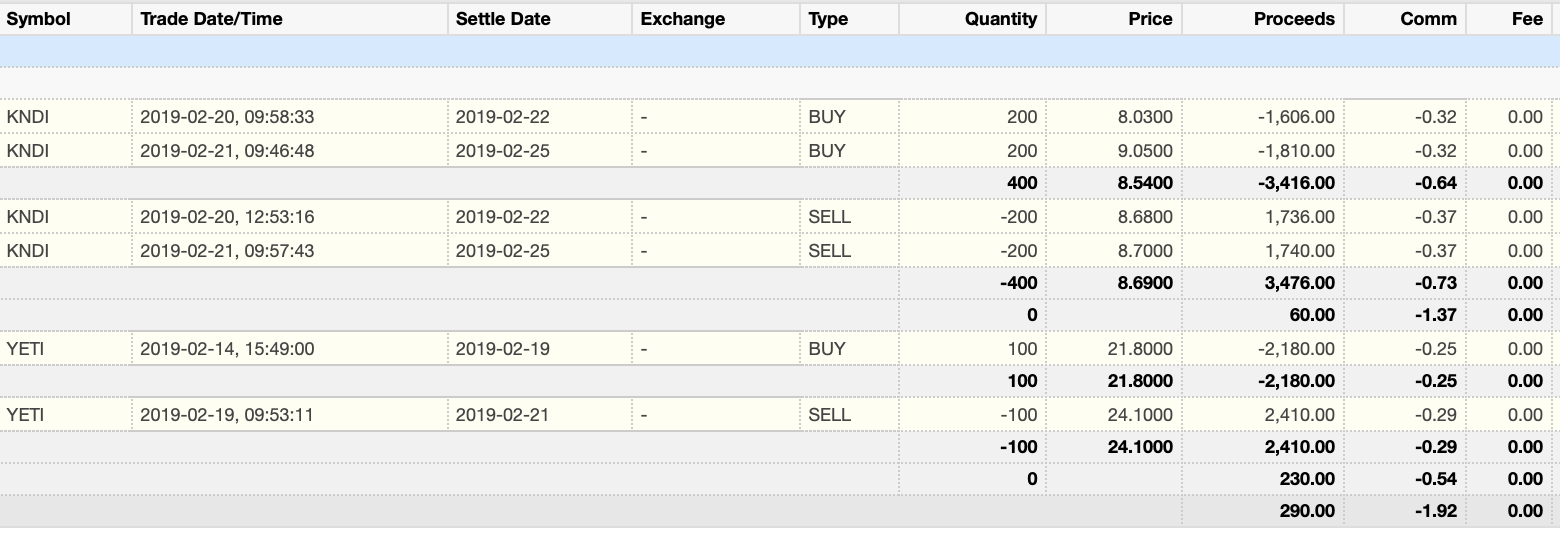The height and width of the screenshot is (536, 1560).
Task: Select the KNDI sell at 12:53:16
Action: 227,217
